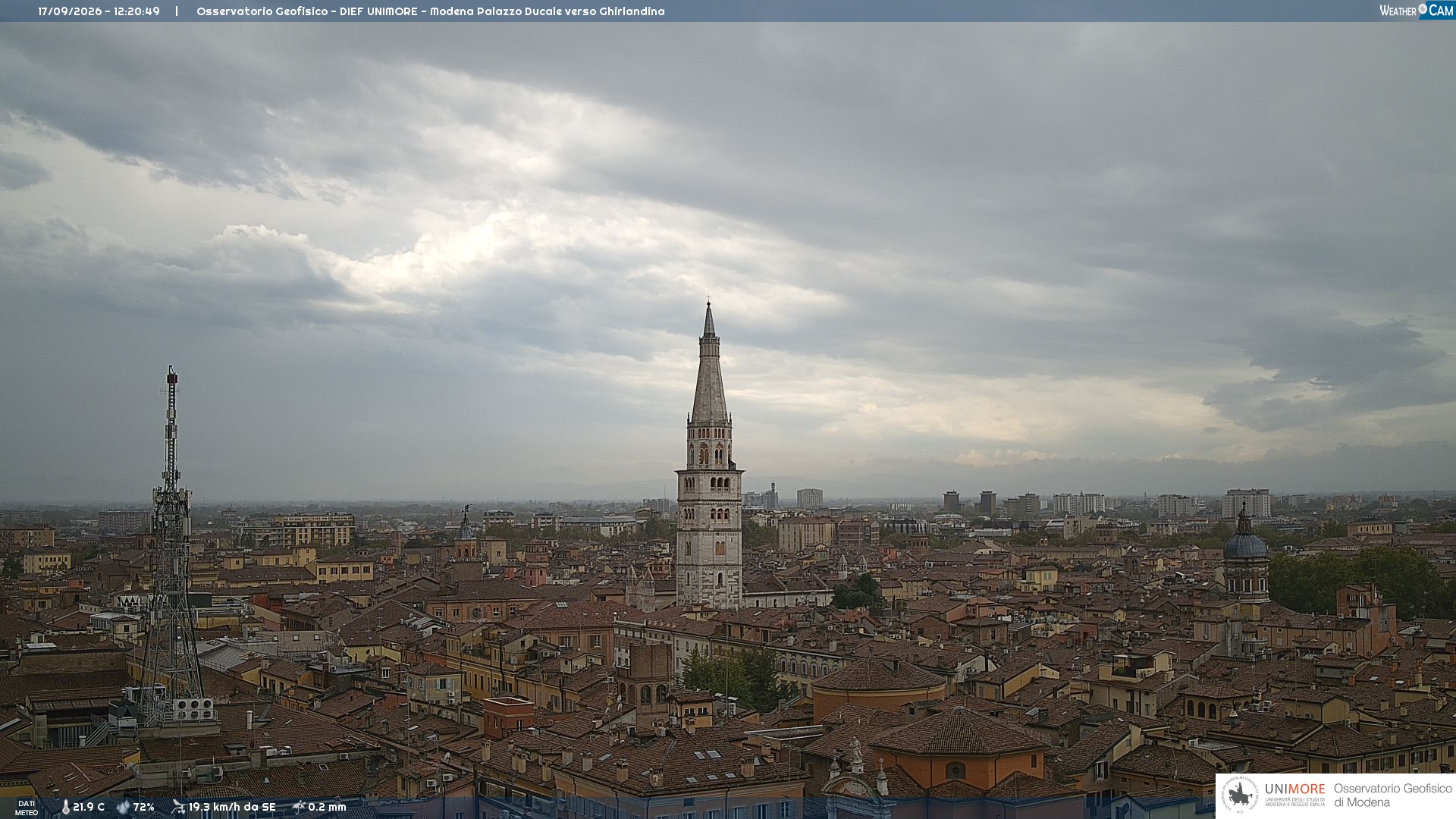1456x819 pixels.
Task: Click the UNIMORE round seal emblem
Action: tap(1240, 795)
